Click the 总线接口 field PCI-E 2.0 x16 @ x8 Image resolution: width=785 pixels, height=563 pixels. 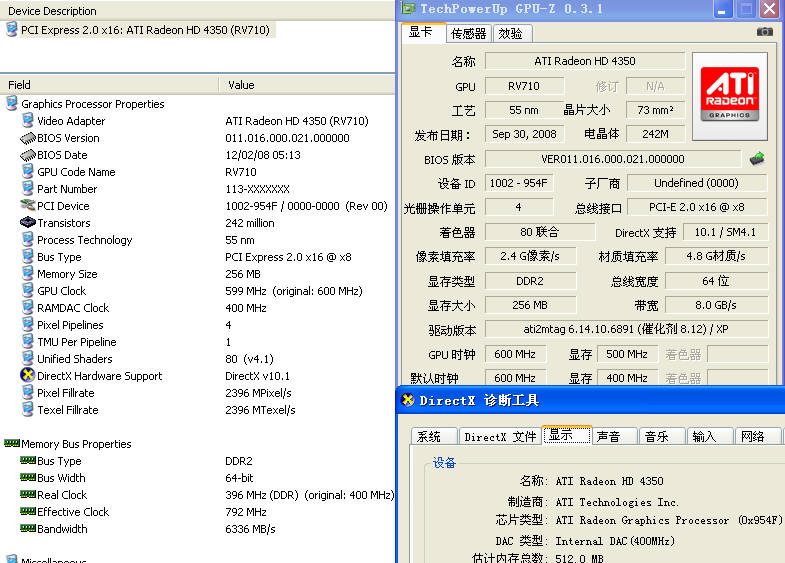697,207
